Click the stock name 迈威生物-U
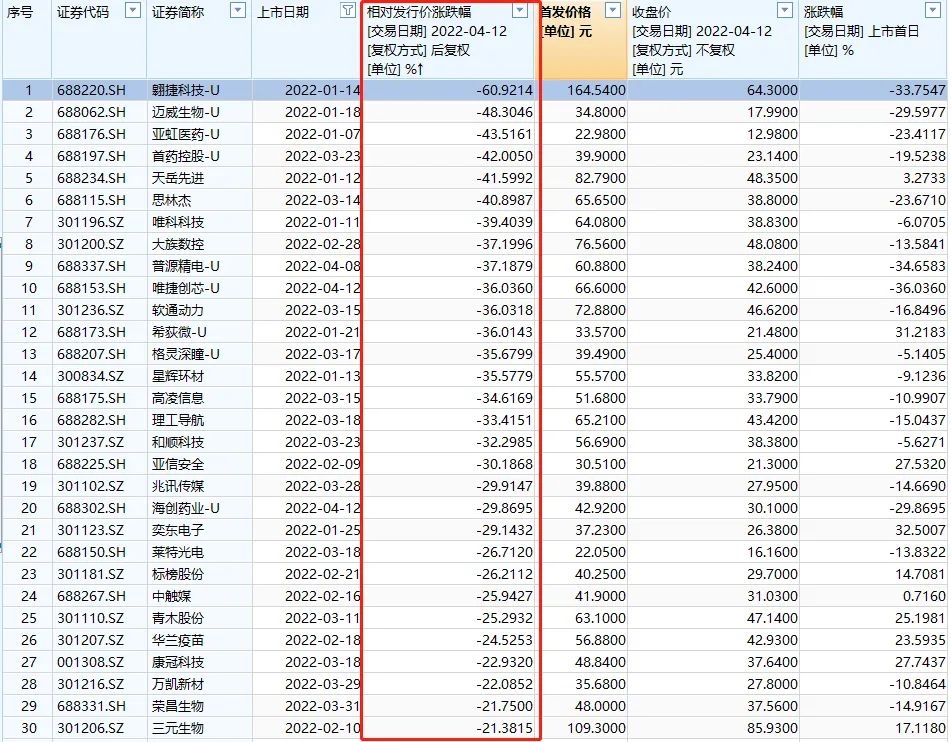Viewport: 951px width, 742px height. point(186,112)
